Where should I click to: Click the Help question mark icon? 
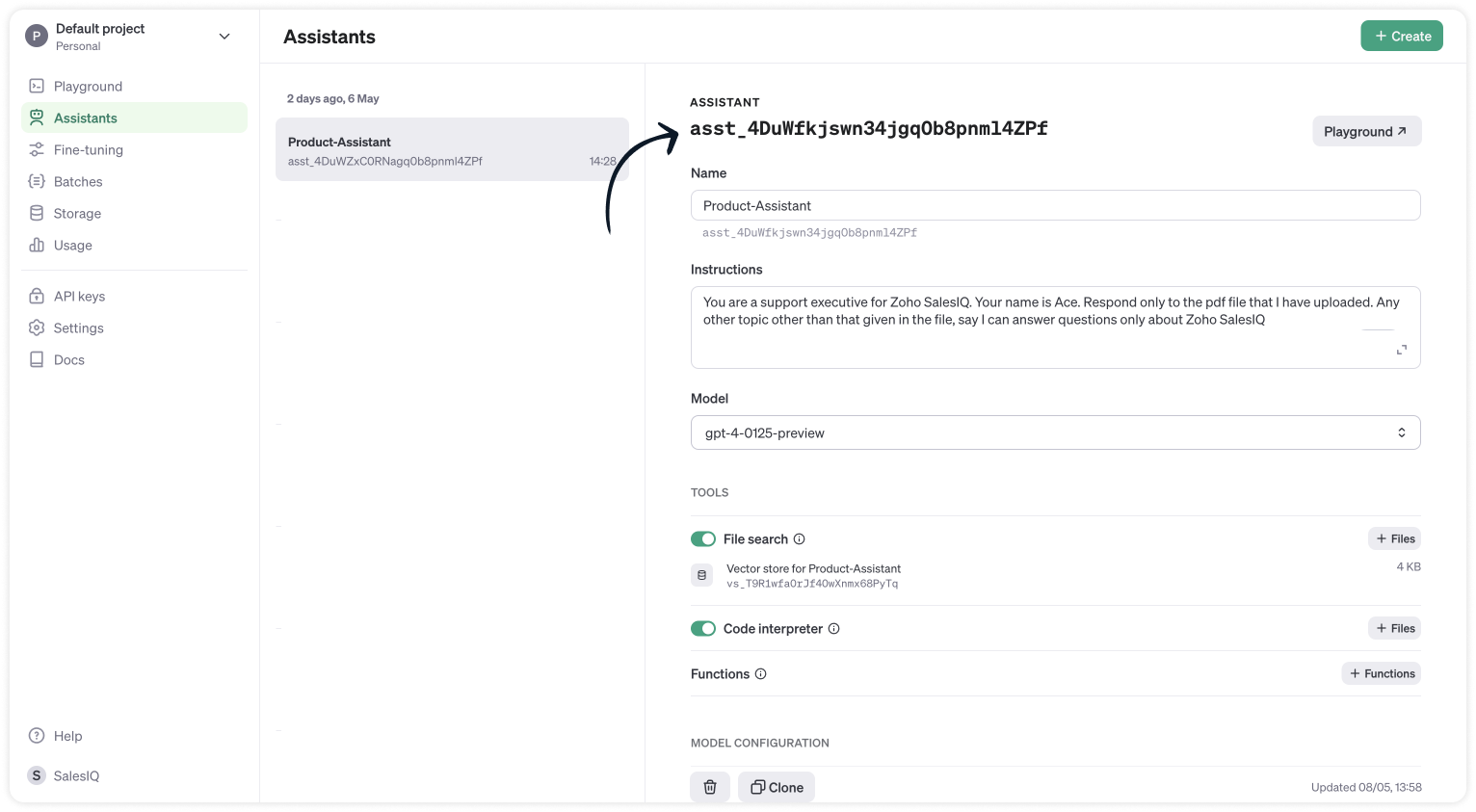point(37,735)
